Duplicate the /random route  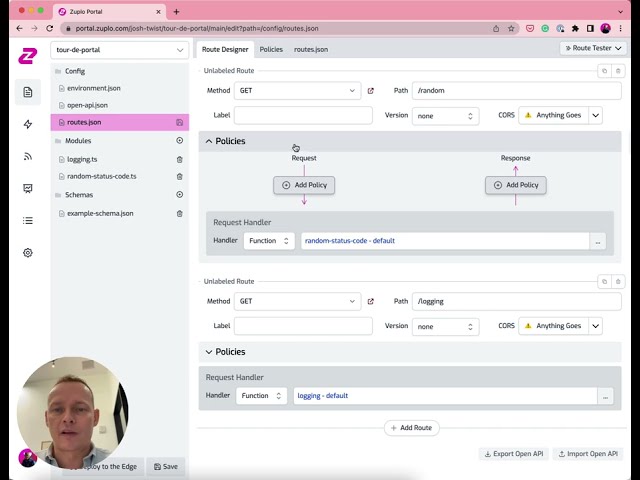604,71
